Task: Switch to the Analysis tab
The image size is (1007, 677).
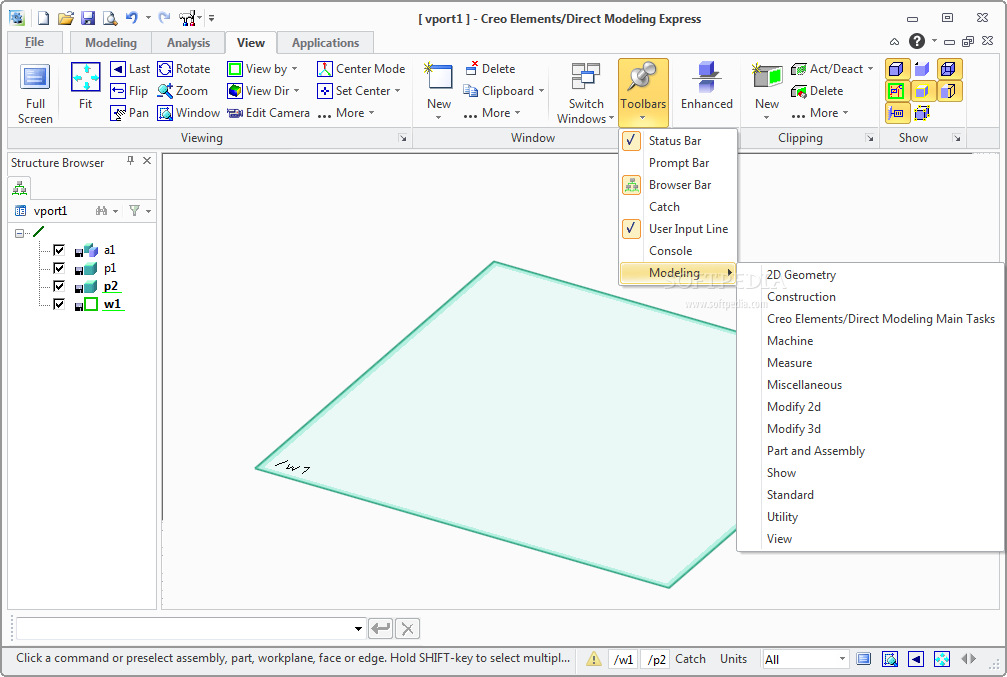Action: [x=188, y=43]
